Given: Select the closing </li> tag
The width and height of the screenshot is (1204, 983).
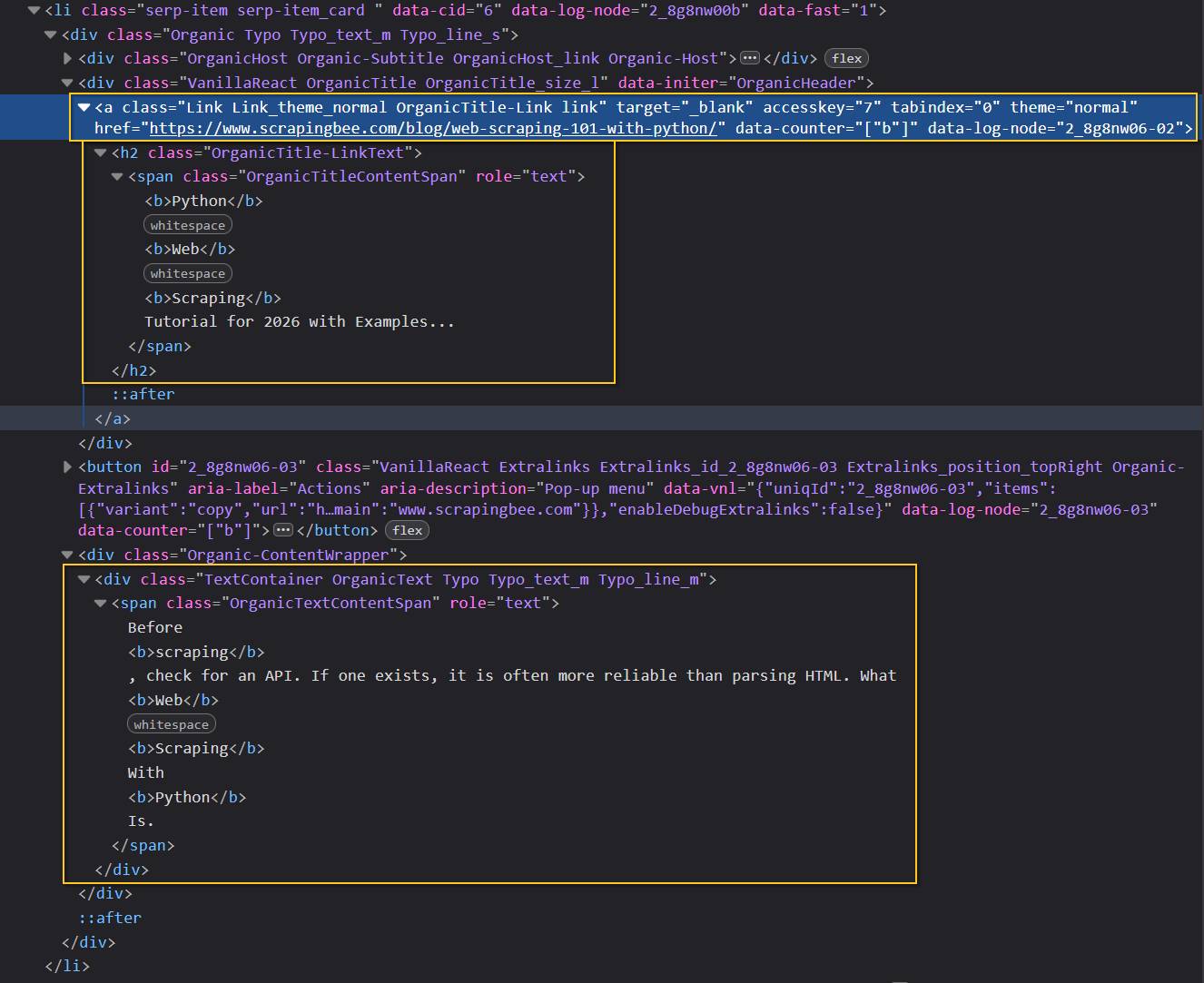Looking at the screenshot, I should pyautogui.click(x=67, y=966).
